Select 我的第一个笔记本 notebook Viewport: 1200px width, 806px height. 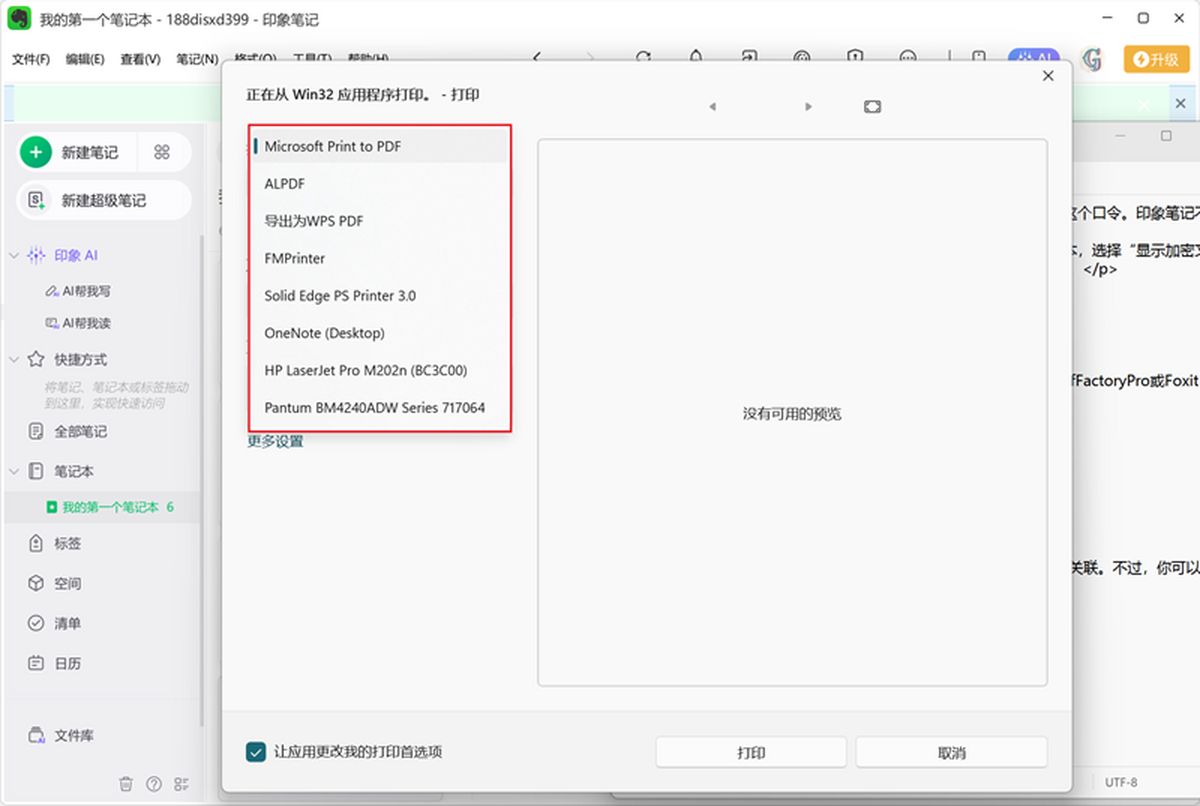[109, 507]
